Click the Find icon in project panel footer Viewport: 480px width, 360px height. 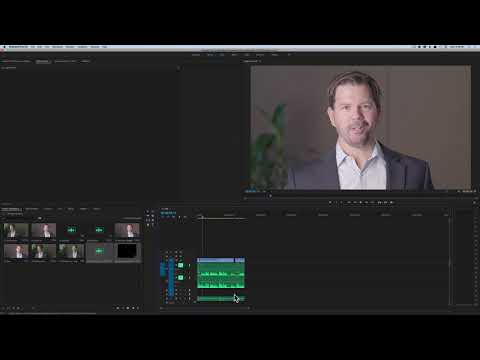(122, 308)
